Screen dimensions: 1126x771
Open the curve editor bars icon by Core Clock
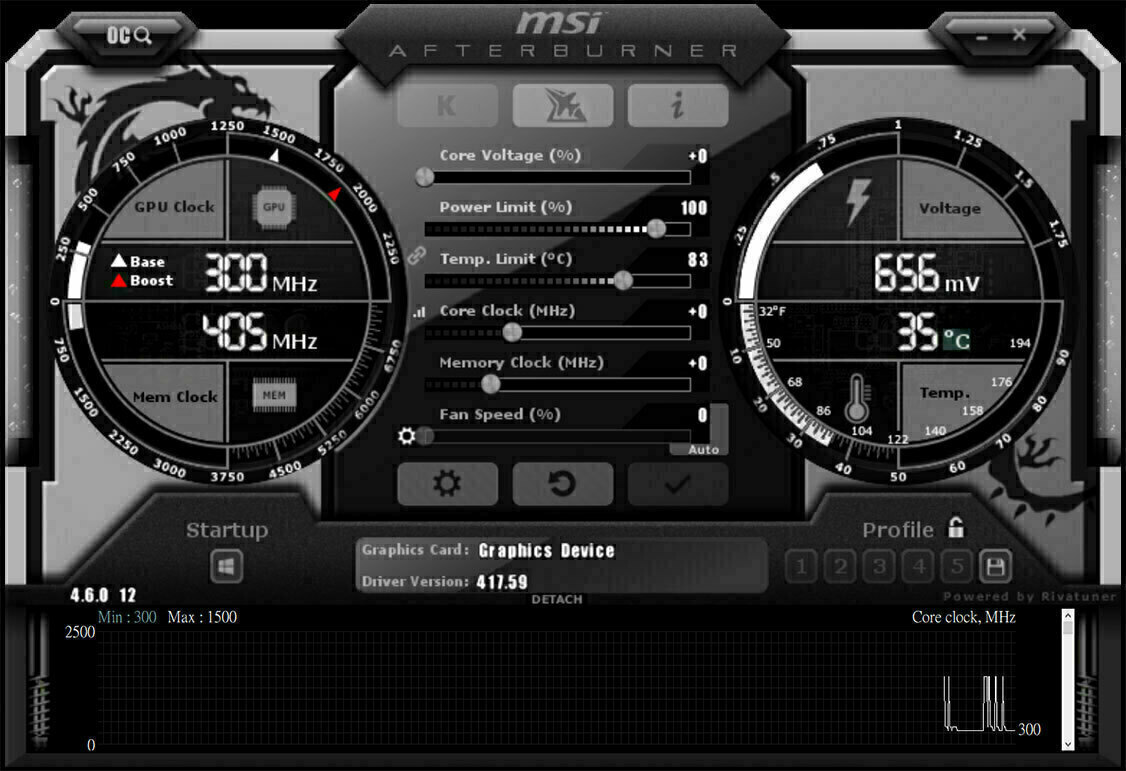(x=419, y=312)
